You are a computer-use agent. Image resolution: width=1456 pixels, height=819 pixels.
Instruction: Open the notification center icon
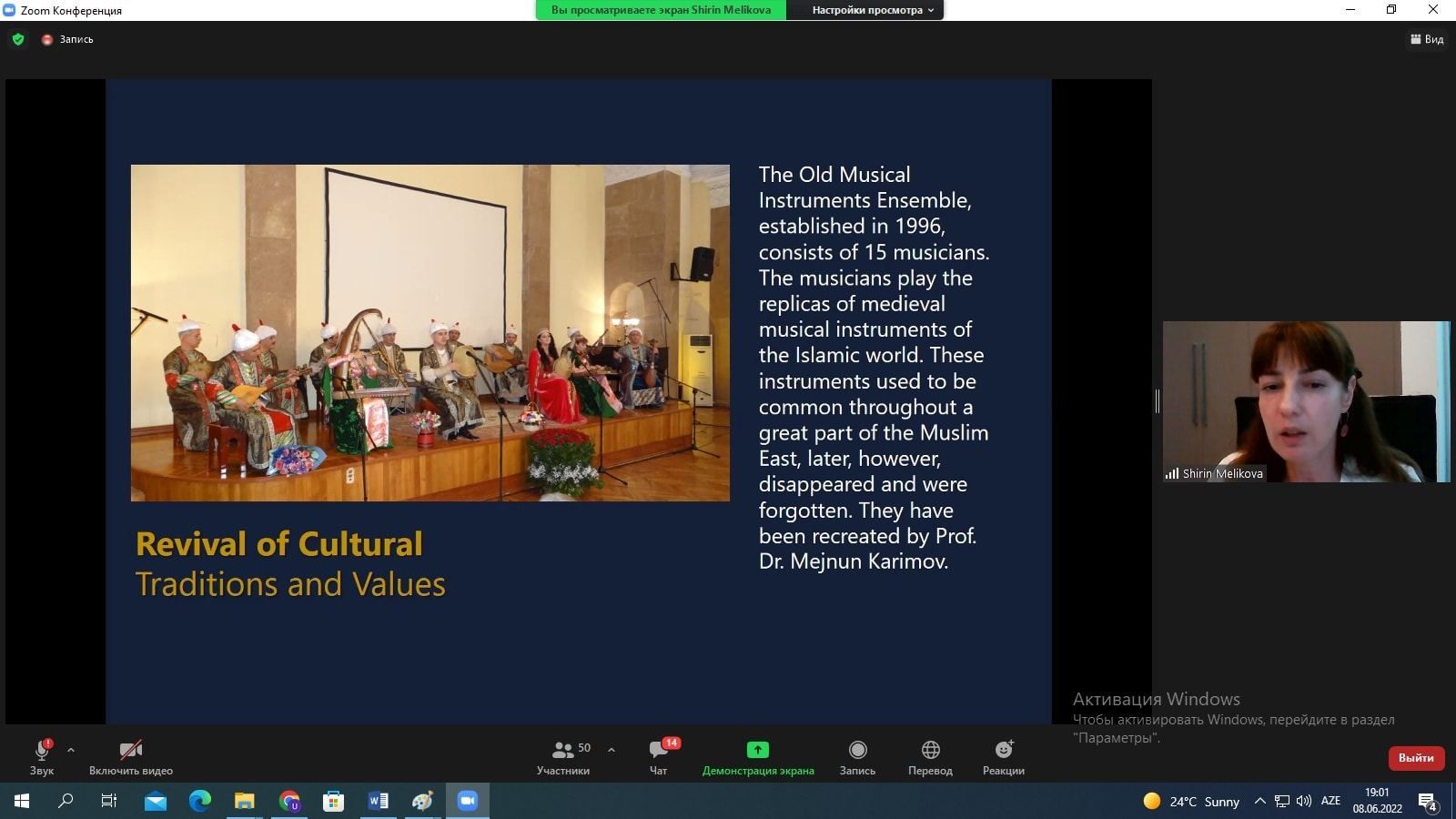tap(1428, 802)
